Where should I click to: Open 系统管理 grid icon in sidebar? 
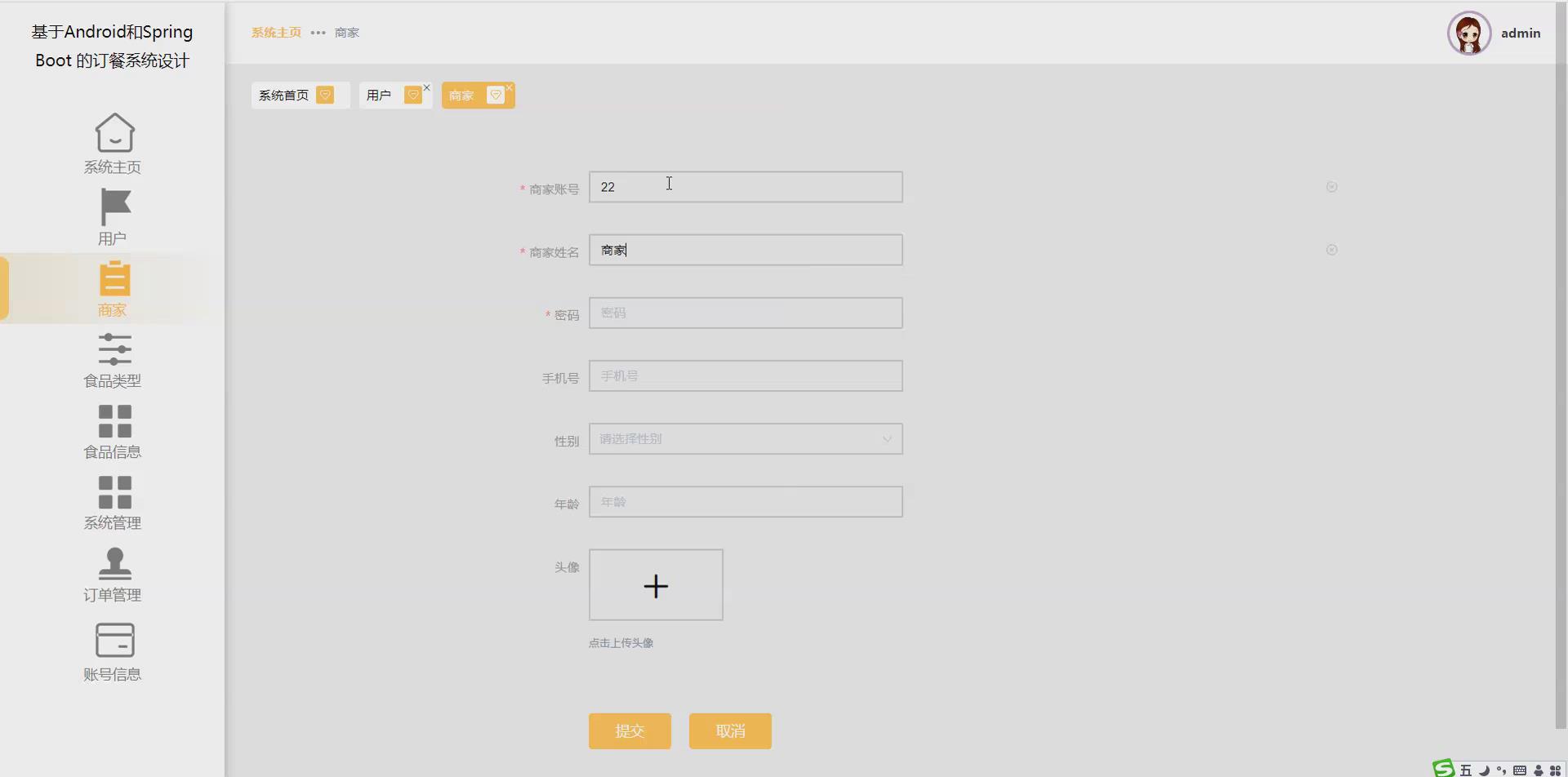point(114,492)
